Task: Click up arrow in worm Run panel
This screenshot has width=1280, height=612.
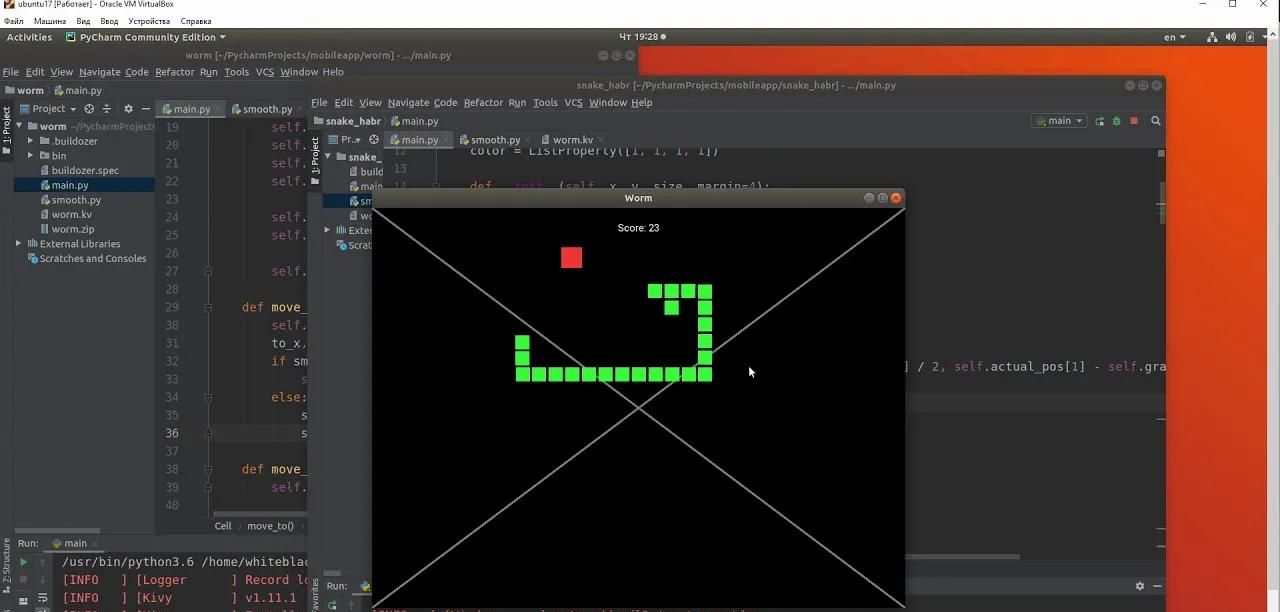Action: point(43,562)
